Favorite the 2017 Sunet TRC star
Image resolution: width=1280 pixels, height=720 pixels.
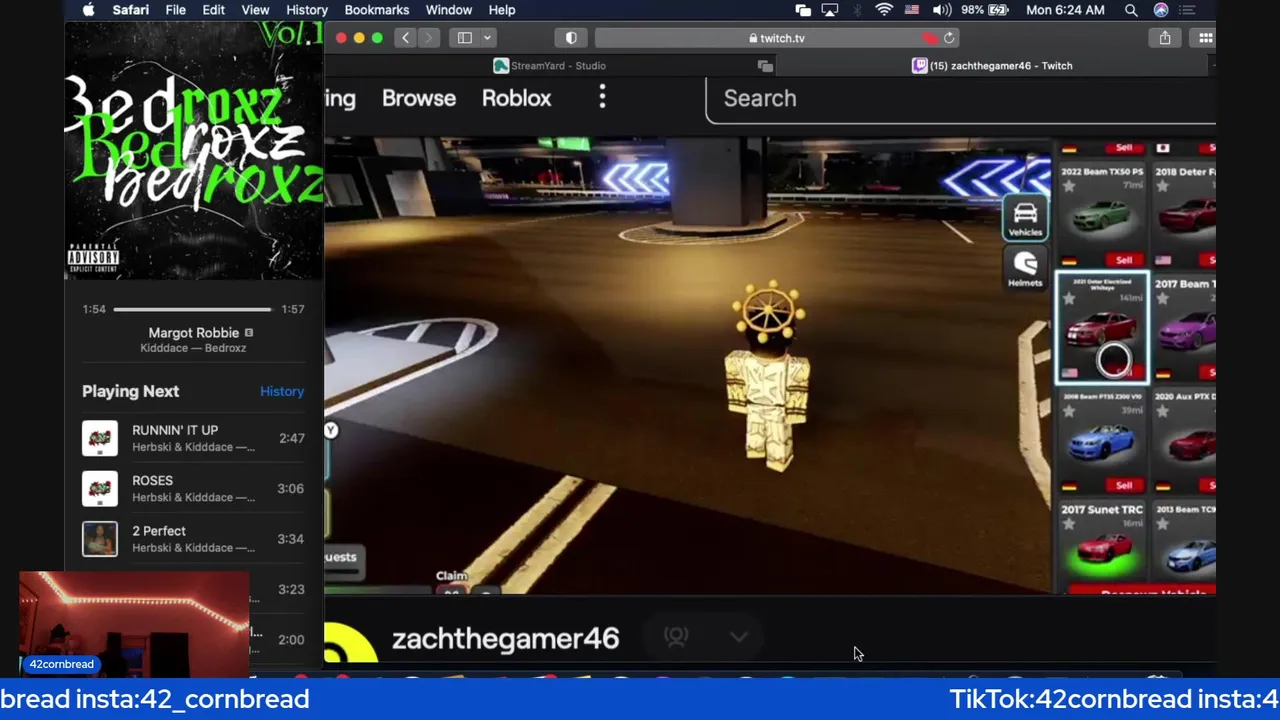click(1069, 523)
